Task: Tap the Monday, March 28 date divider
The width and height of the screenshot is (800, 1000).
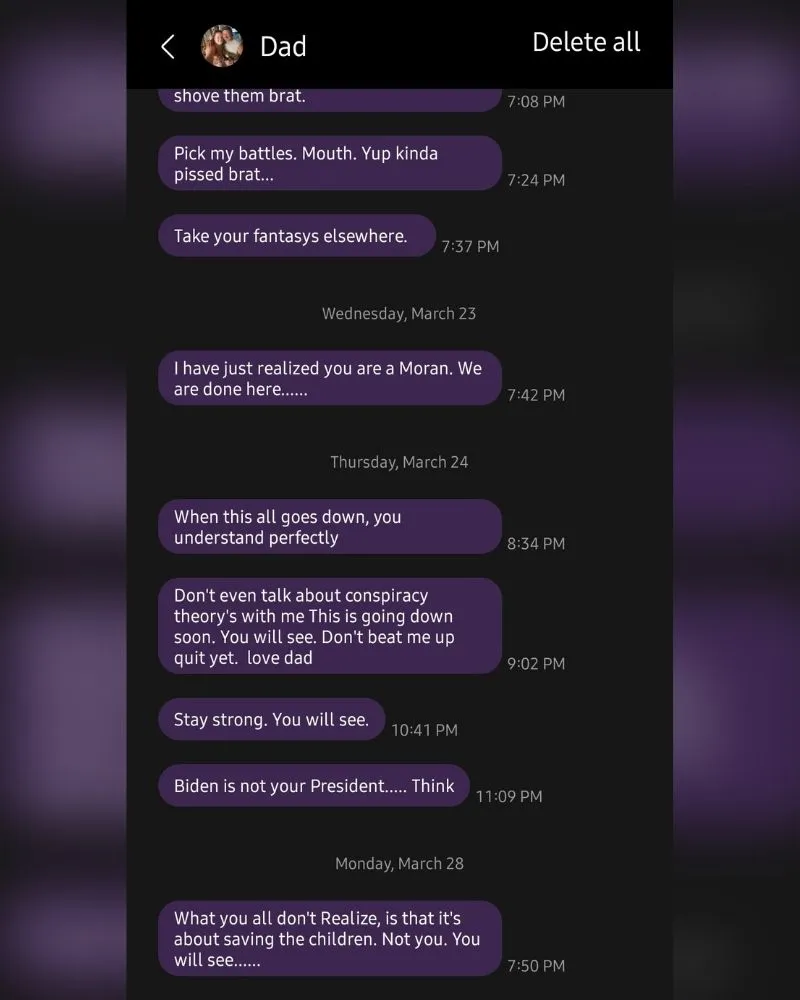Action: [399, 864]
